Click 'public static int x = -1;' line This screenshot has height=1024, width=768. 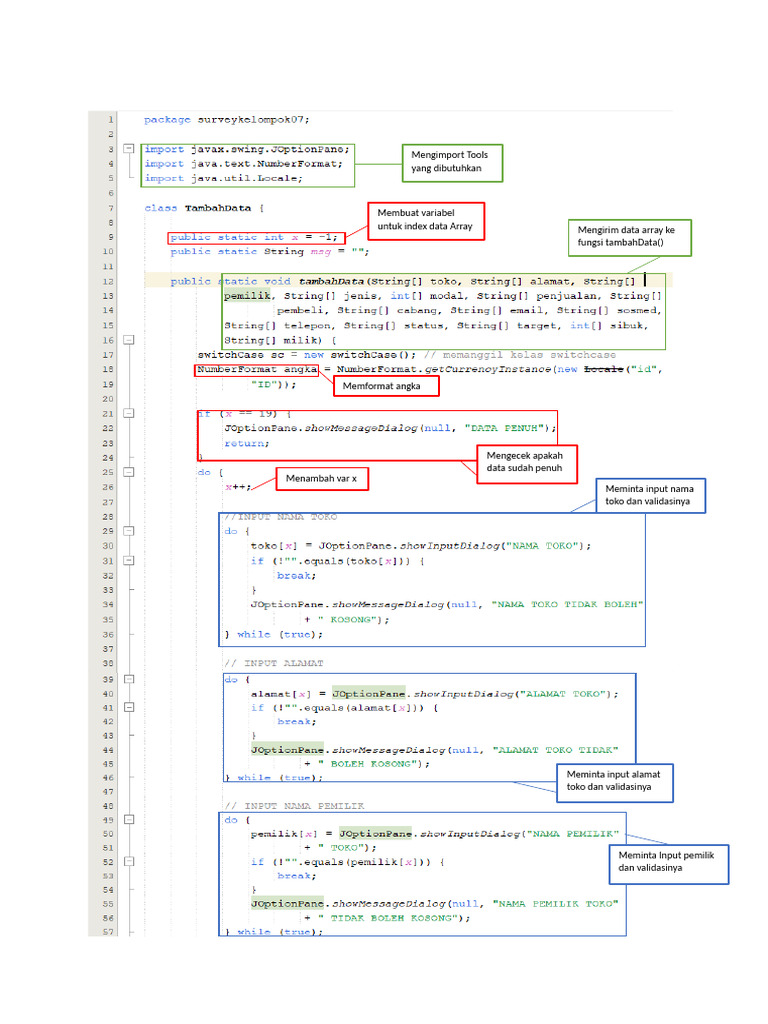coord(254,237)
